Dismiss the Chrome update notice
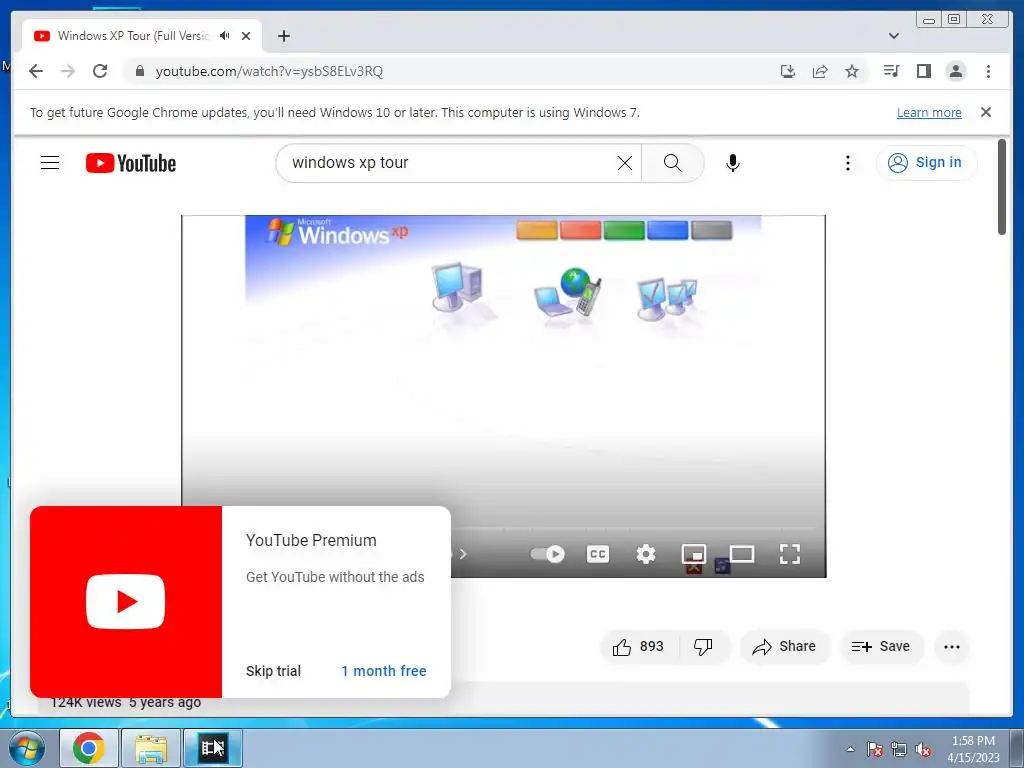Screen dimensions: 1024x768 [x=986, y=112]
